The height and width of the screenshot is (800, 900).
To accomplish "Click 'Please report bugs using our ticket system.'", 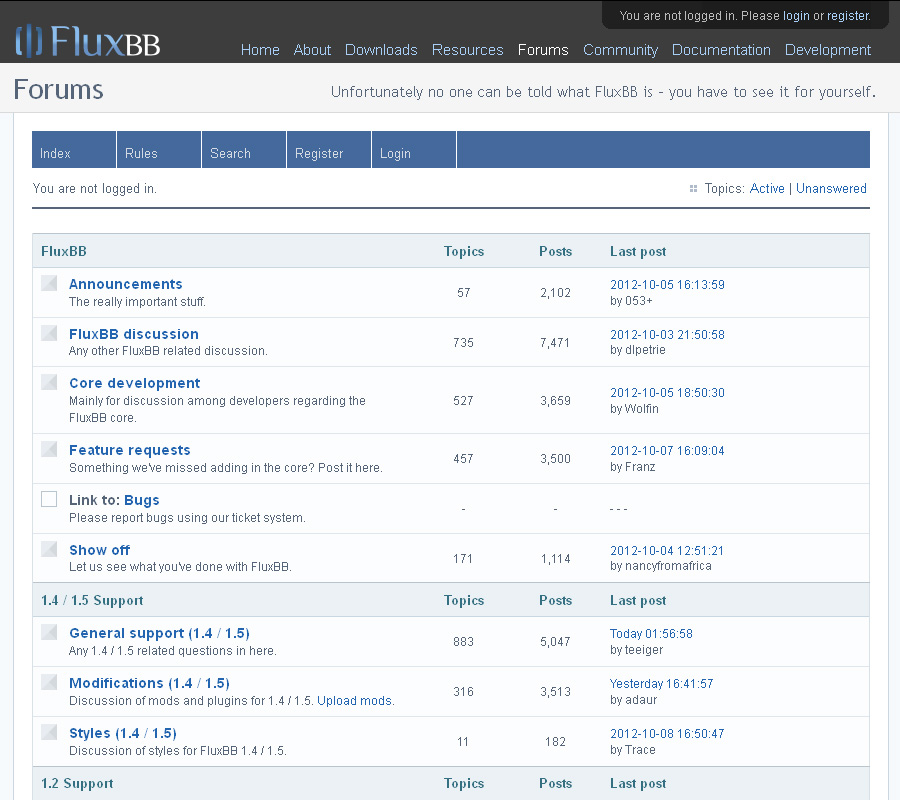I will (x=187, y=518).
